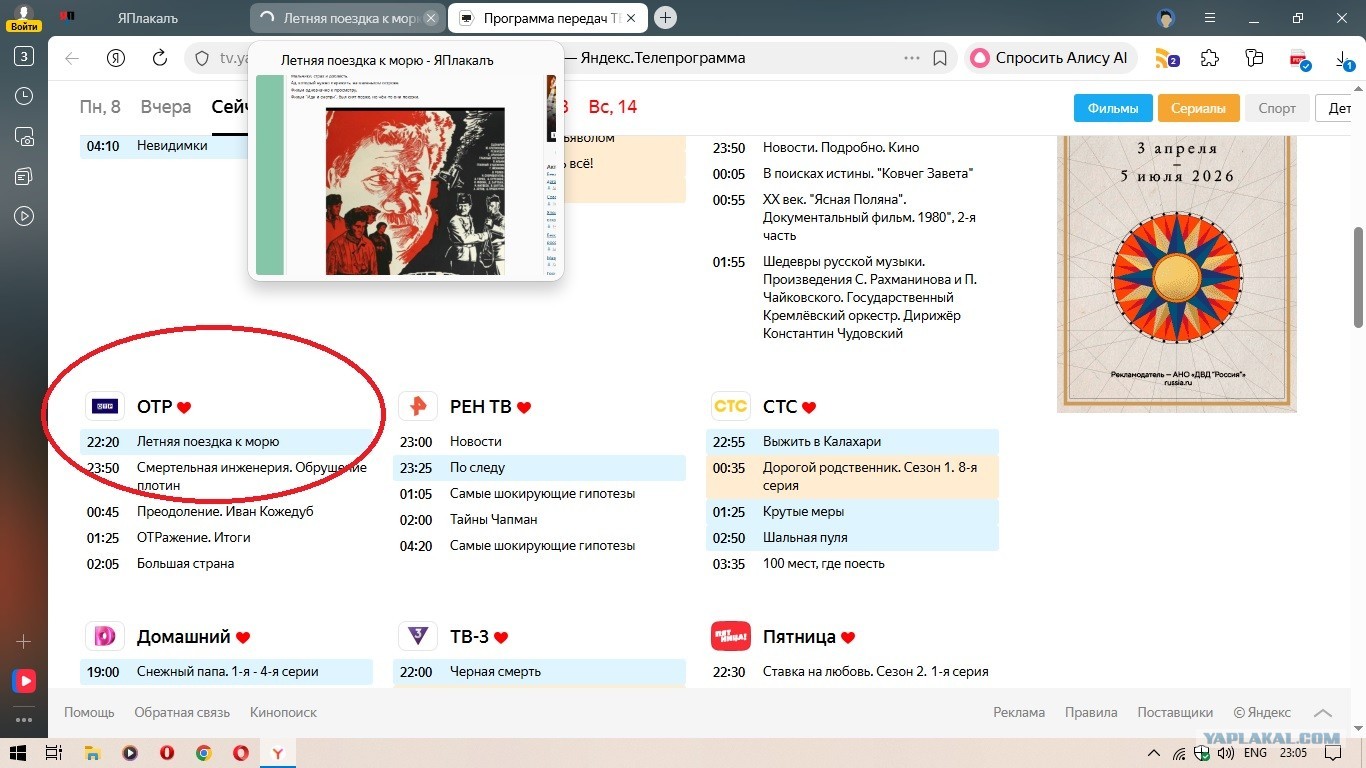Open the ТВ-3 channel logo
1366x768 pixels.
click(418, 637)
